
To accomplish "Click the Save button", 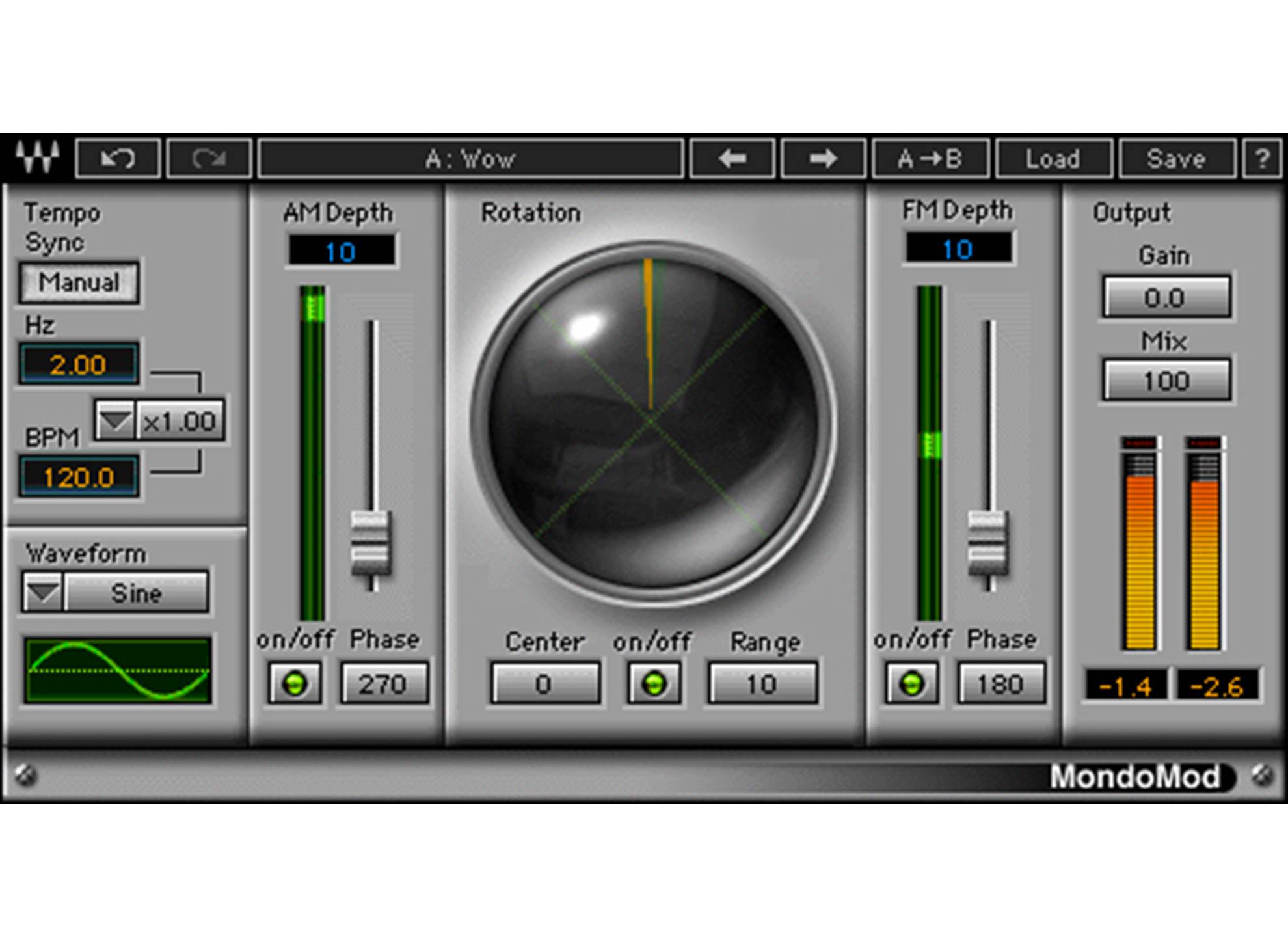I will click(1176, 158).
